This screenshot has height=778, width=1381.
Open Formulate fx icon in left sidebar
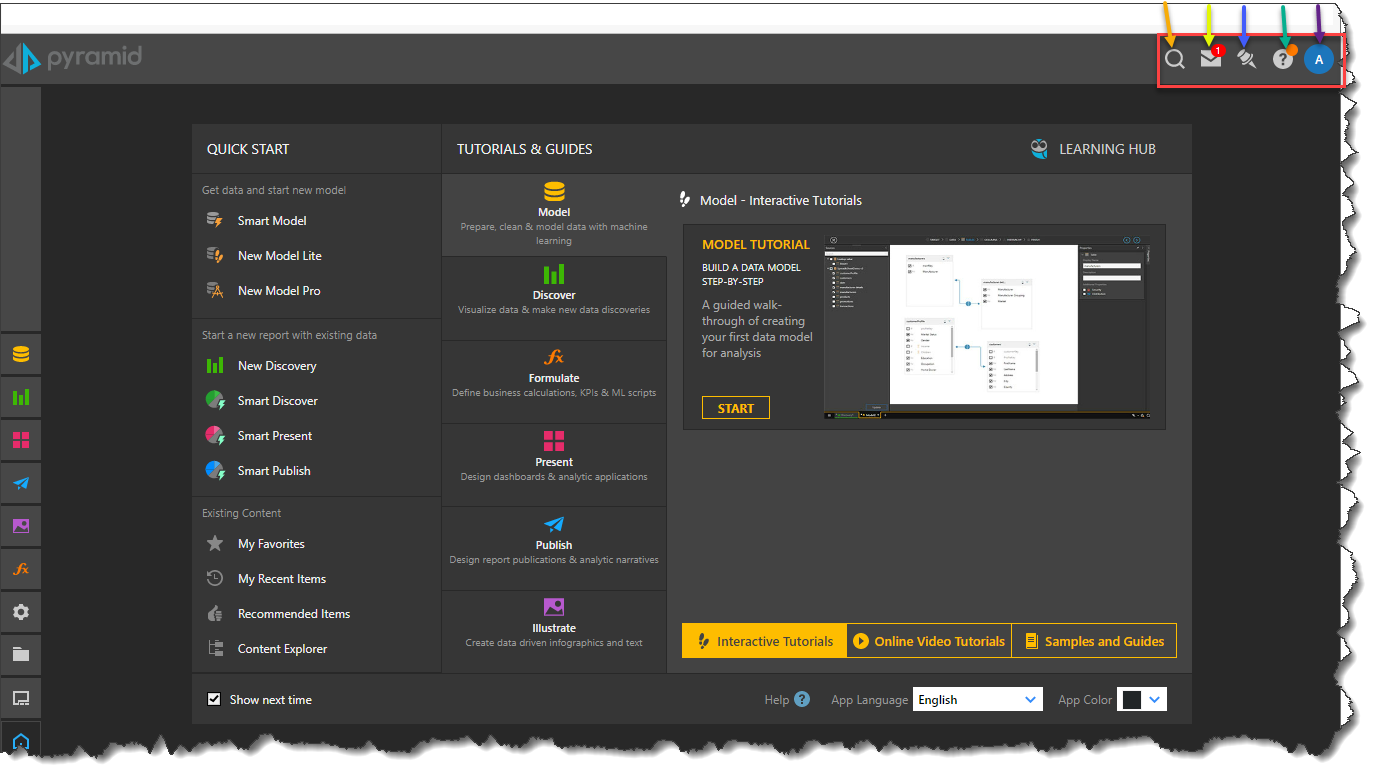point(21,569)
